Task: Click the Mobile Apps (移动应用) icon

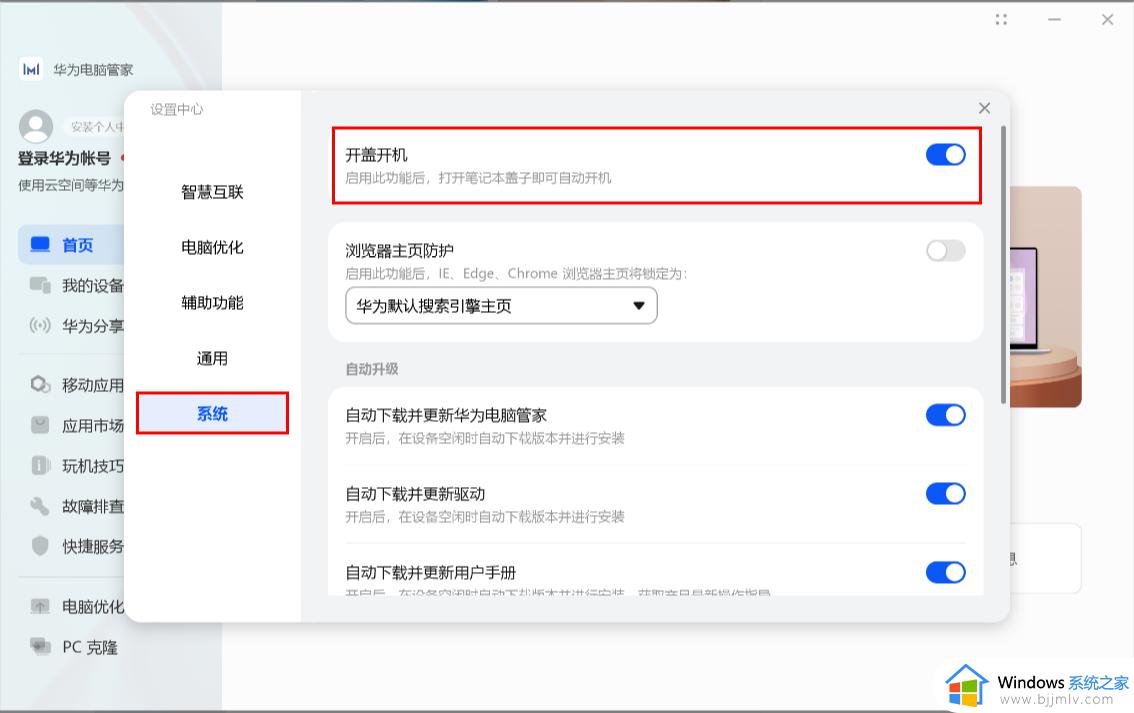Action: click(40, 384)
